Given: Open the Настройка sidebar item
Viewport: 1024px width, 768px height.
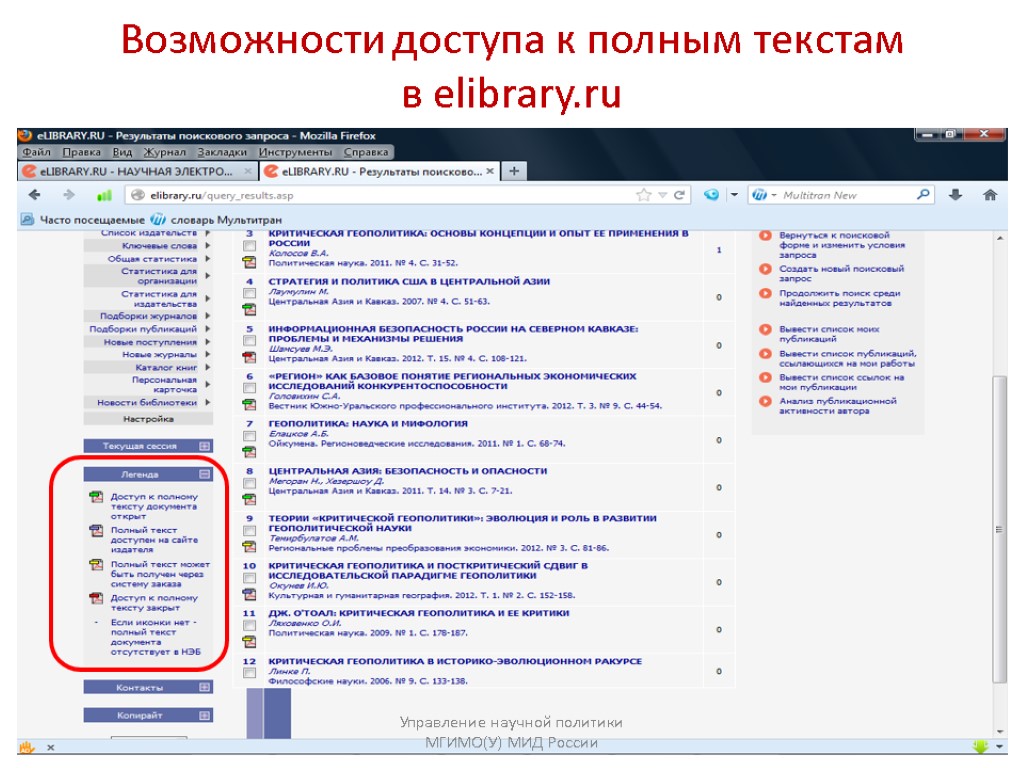Looking at the screenshot, I should (148, 419).
